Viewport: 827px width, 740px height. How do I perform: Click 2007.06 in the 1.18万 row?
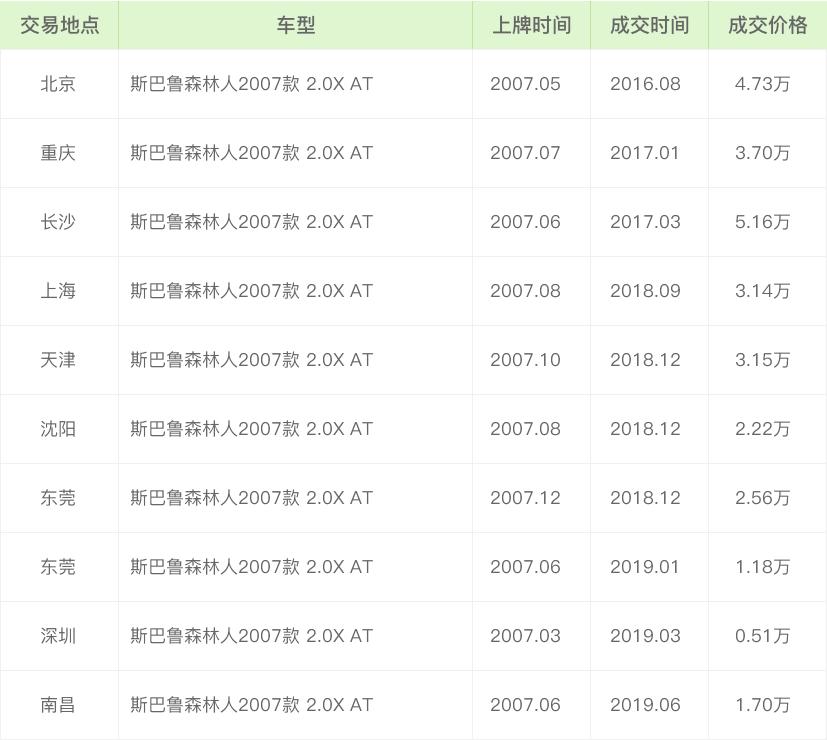tap(525, 567)
